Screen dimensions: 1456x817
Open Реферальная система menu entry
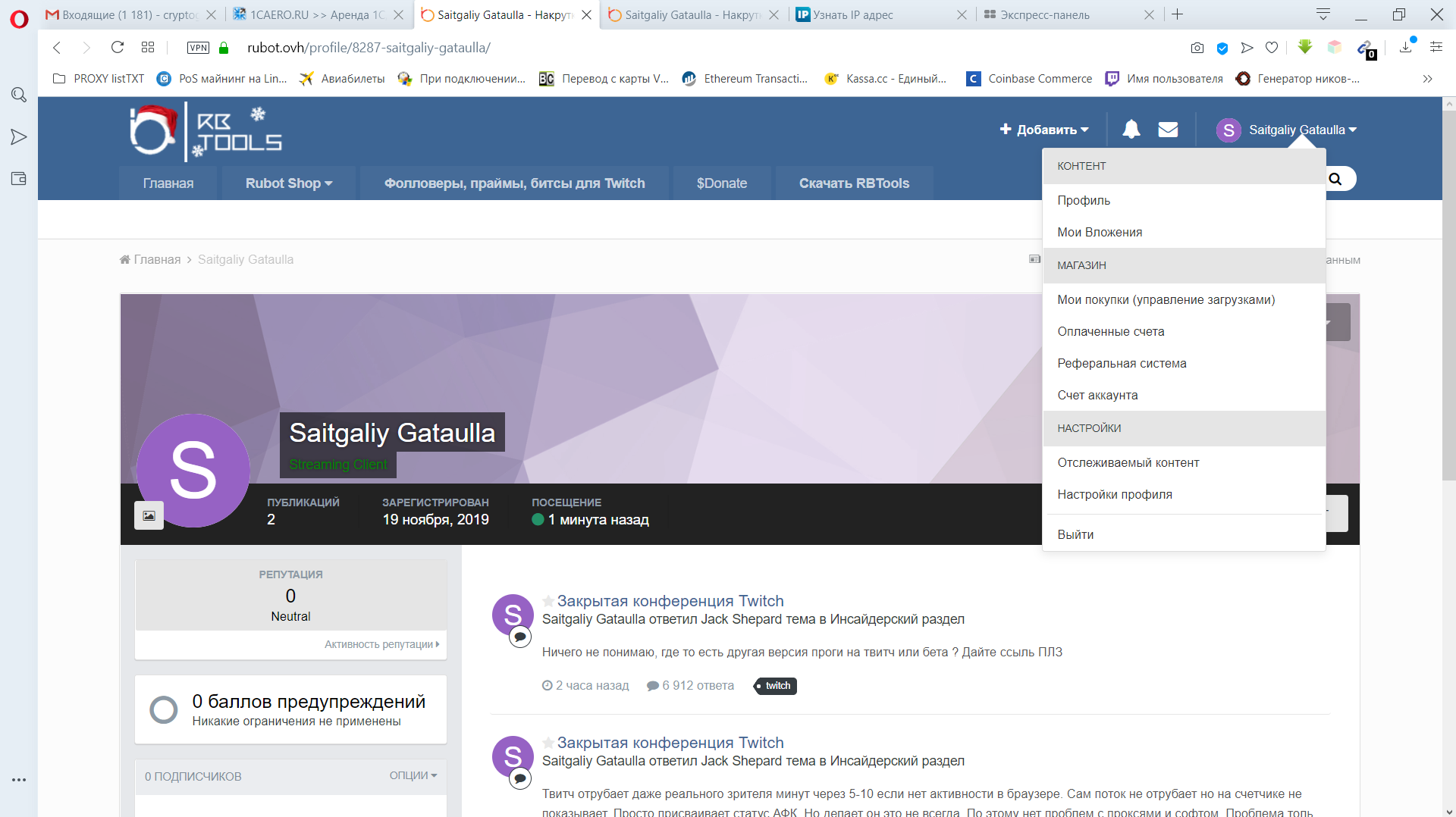pyautogui.click(x=1122, y=363)
